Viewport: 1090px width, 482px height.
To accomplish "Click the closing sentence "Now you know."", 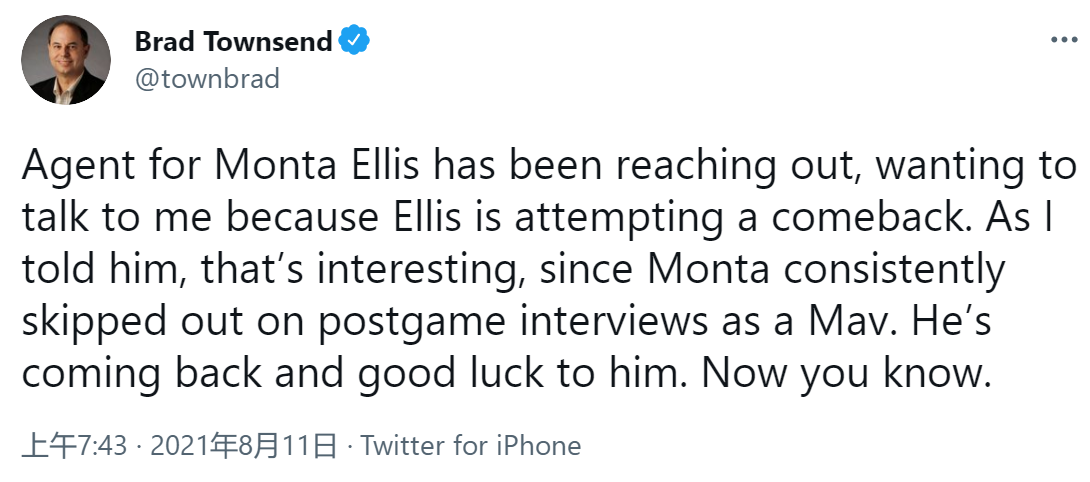I will point(845,375).
